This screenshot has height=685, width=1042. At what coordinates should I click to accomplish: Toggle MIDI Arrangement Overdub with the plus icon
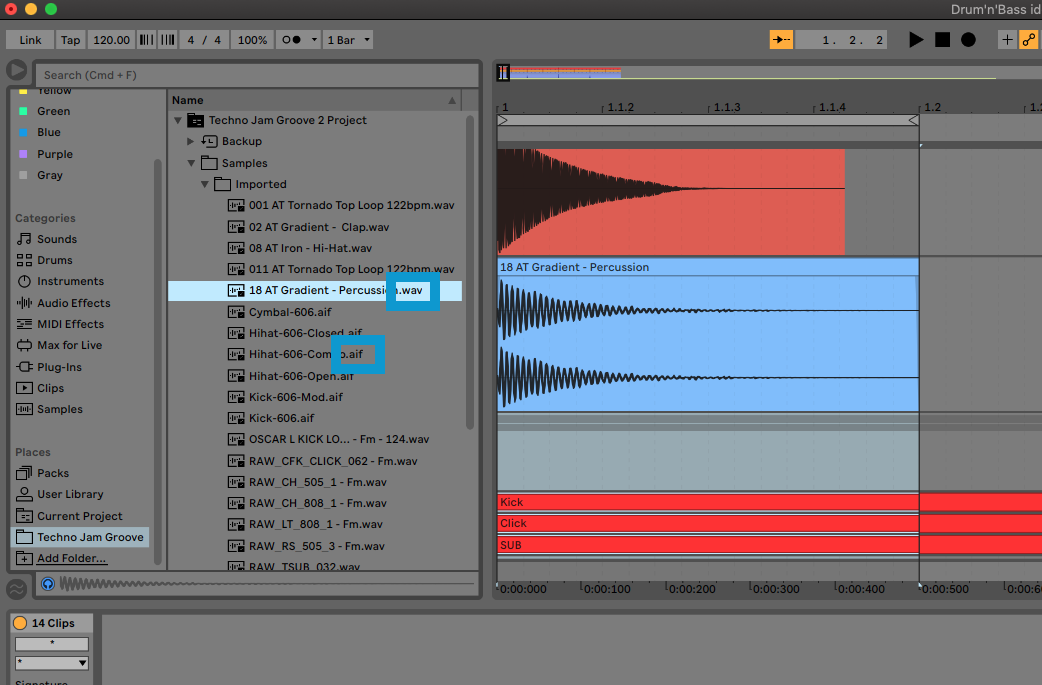coord(1007,39)
